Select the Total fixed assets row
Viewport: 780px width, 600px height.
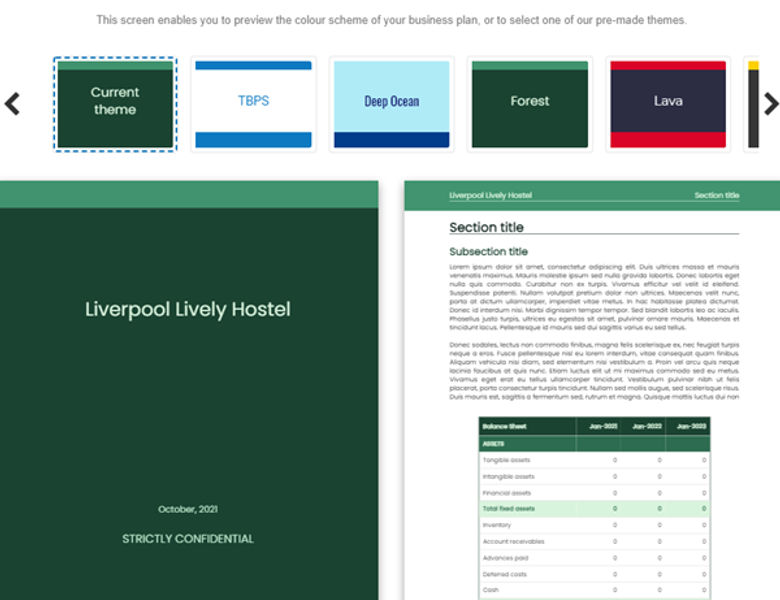(x=593, y=509)
